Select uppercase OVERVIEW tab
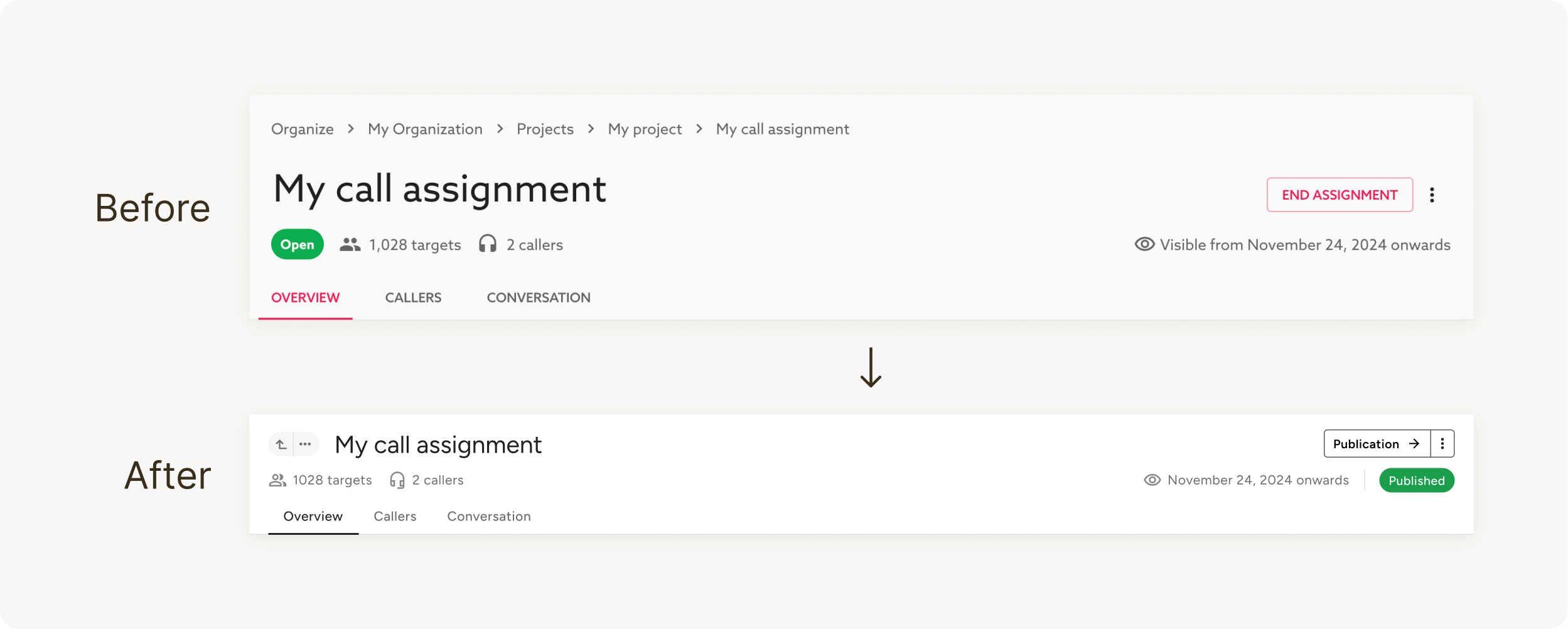Screen dimensions: 1568x629 pyautogui.click(x=305, y=298)
